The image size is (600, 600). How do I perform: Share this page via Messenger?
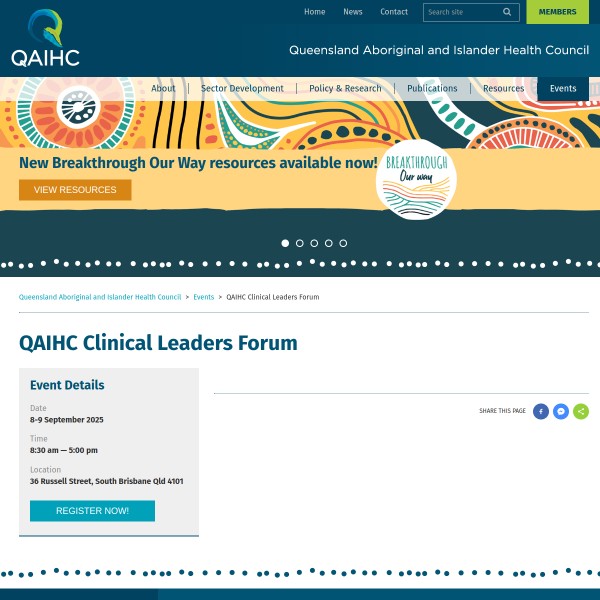coord(561,411)
